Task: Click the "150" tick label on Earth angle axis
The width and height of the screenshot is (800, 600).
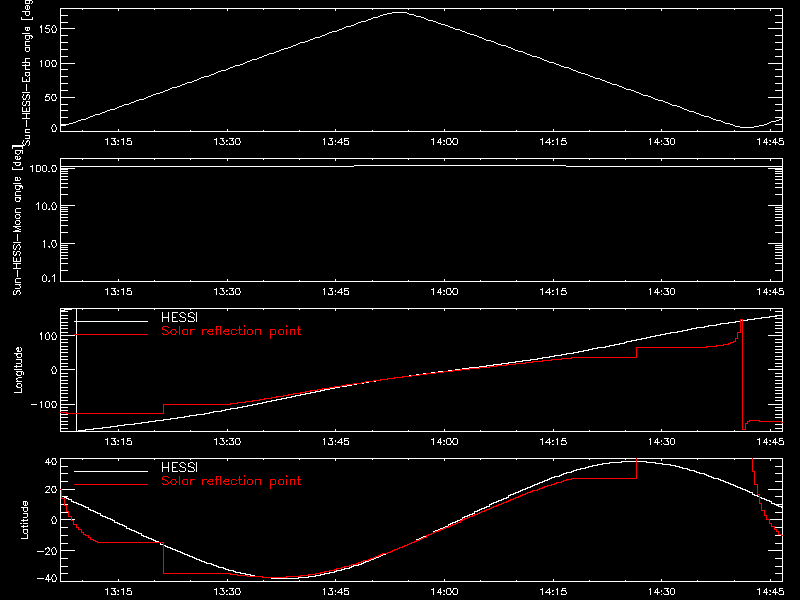Action: coord(48,30)
